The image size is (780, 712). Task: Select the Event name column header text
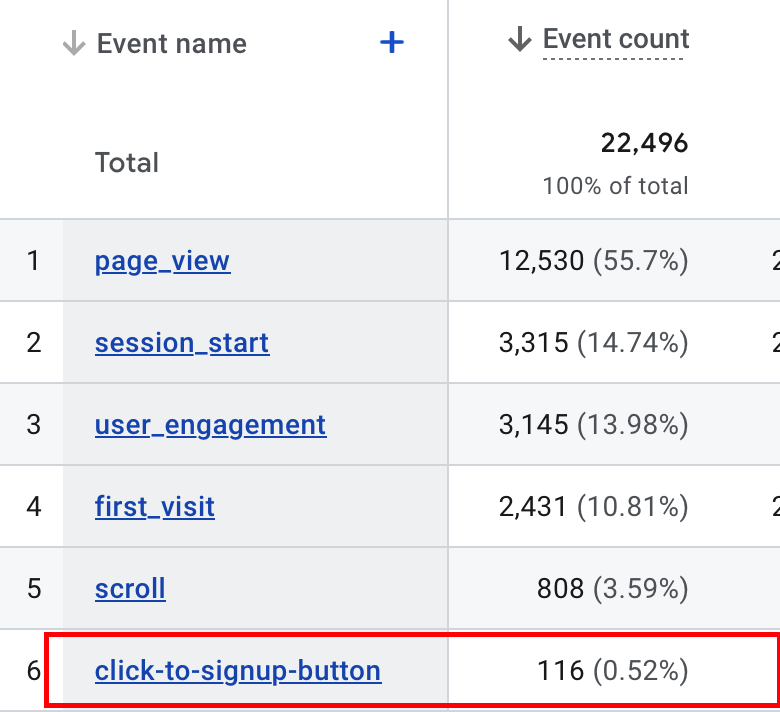tap(171, 44)
